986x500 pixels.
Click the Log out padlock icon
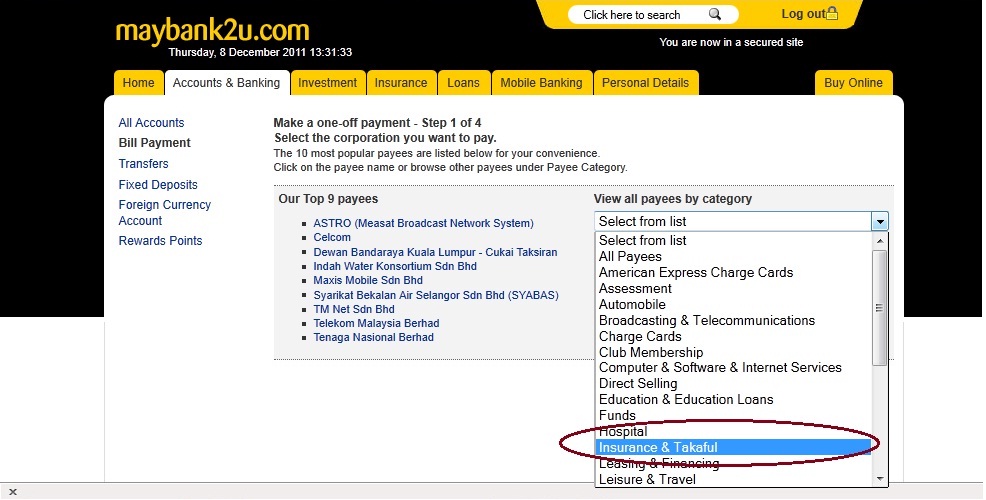[x=832, y=14]
